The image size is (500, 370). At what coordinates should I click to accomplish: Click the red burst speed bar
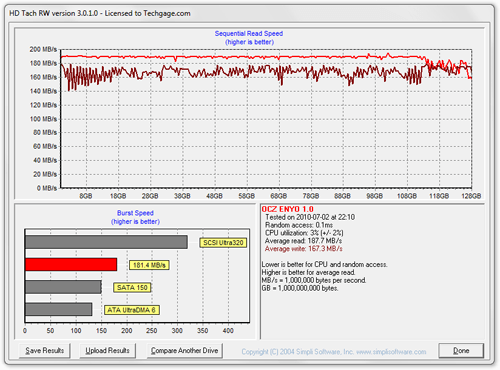[x=71, y=264]
